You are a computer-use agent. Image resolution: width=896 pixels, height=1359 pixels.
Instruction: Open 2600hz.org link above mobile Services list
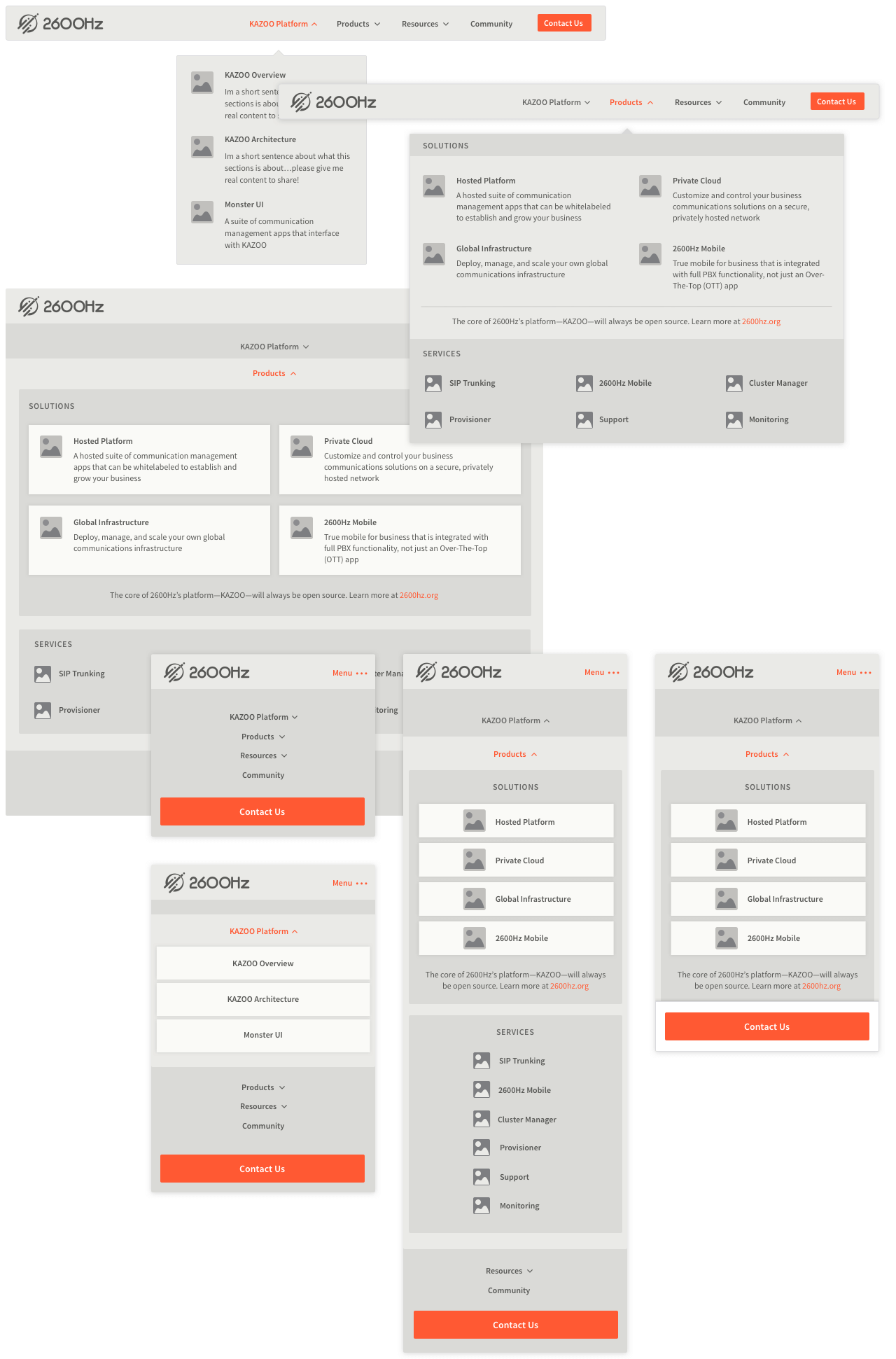[569, 987]
